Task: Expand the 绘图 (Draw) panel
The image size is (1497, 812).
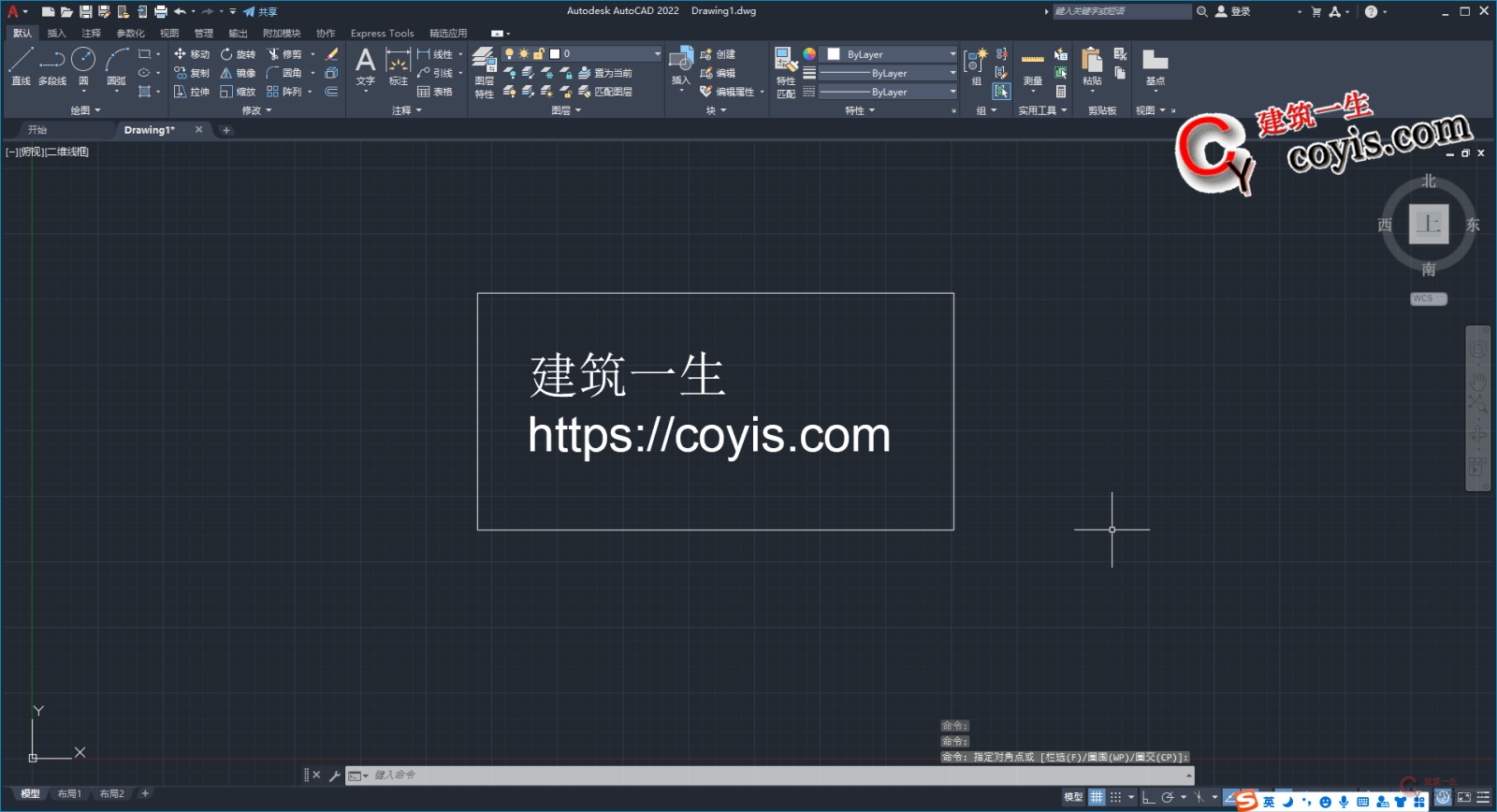Action: 85,110
